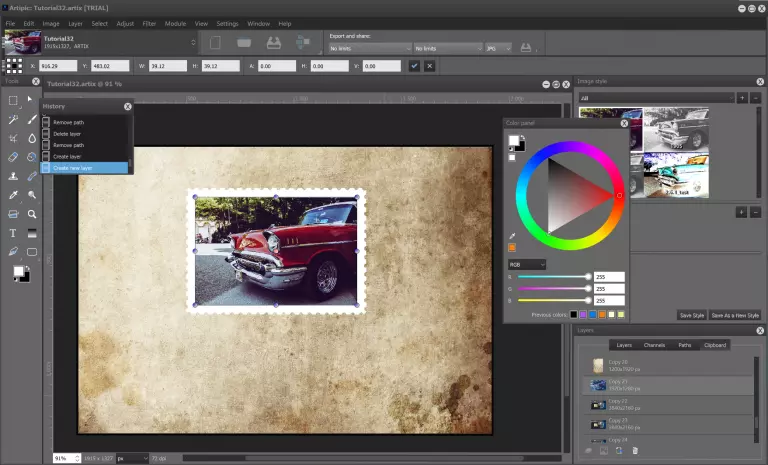The height and width of the screenshot is (465, 768).
Task: Select the Magic Wand tool
Action: click(13, 119)
